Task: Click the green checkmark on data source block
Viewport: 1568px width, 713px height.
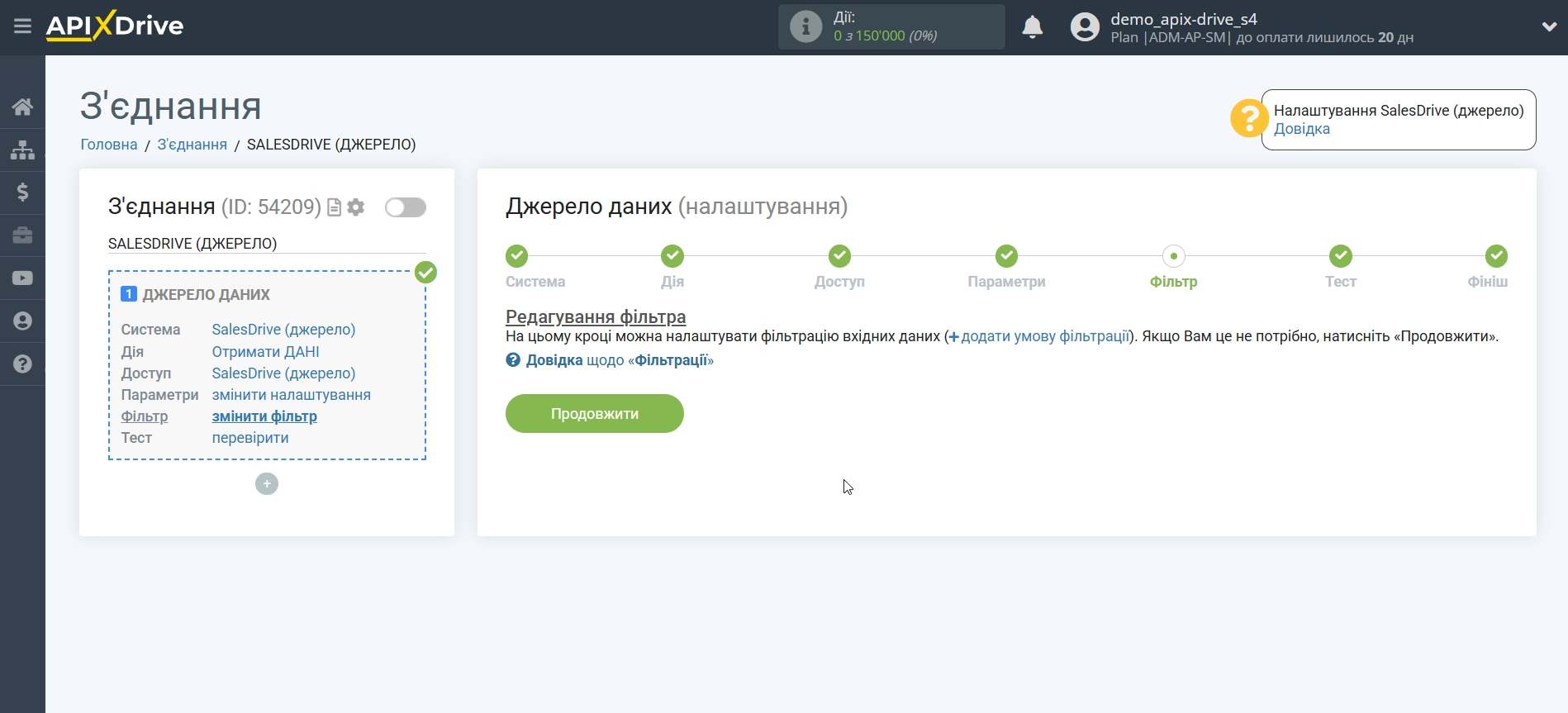Action: [x=425, y=272]
